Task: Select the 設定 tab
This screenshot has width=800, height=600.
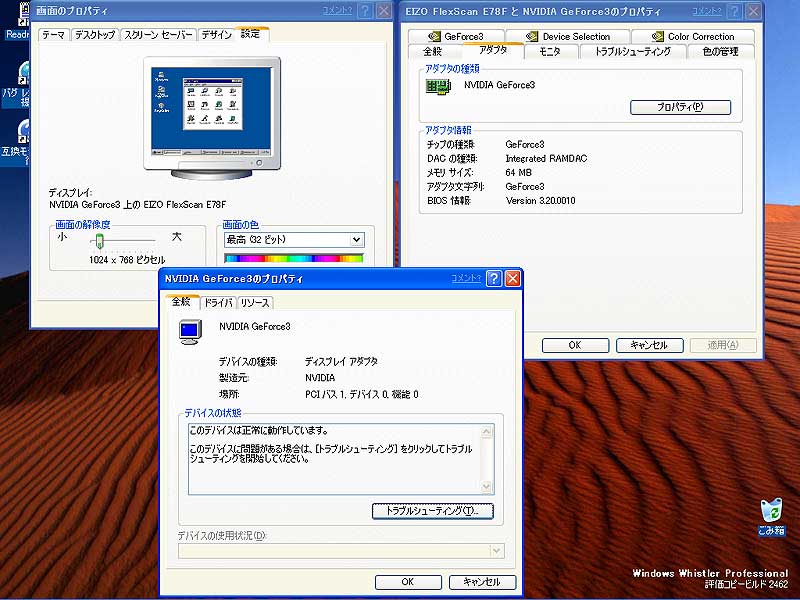Action: pos(251,34)
